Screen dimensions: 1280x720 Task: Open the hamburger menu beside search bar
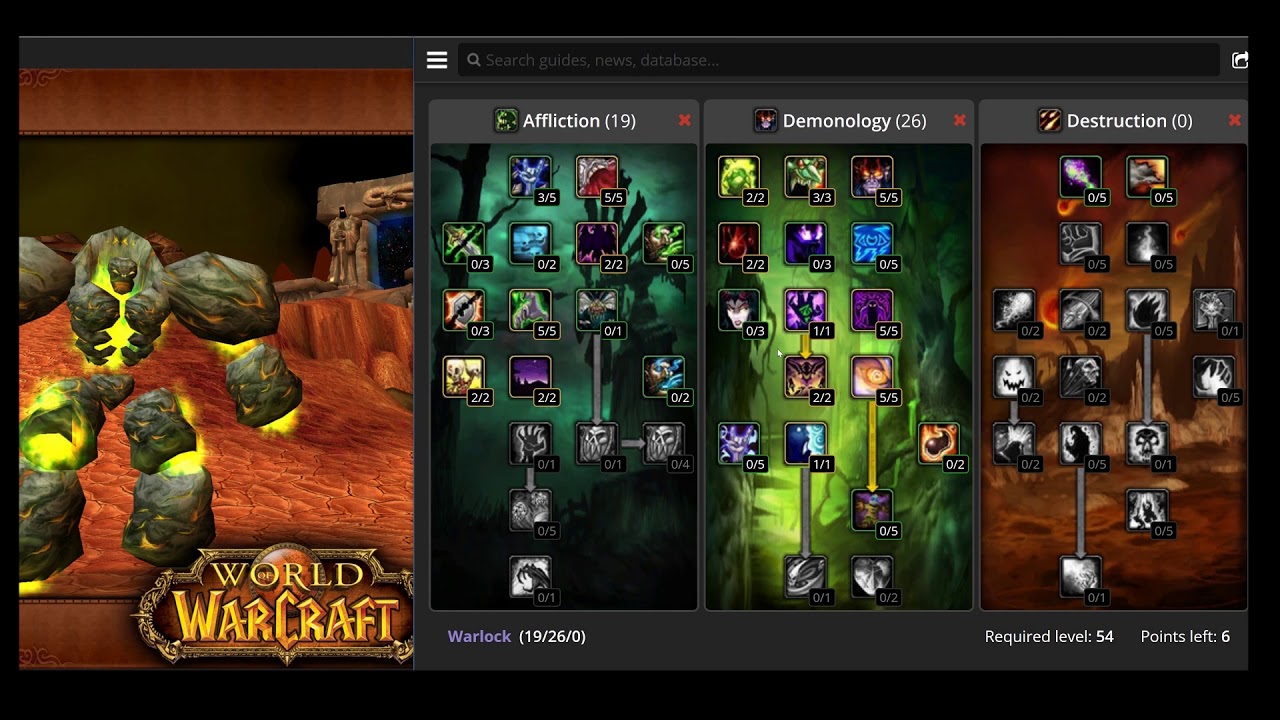tap(437, 60)
